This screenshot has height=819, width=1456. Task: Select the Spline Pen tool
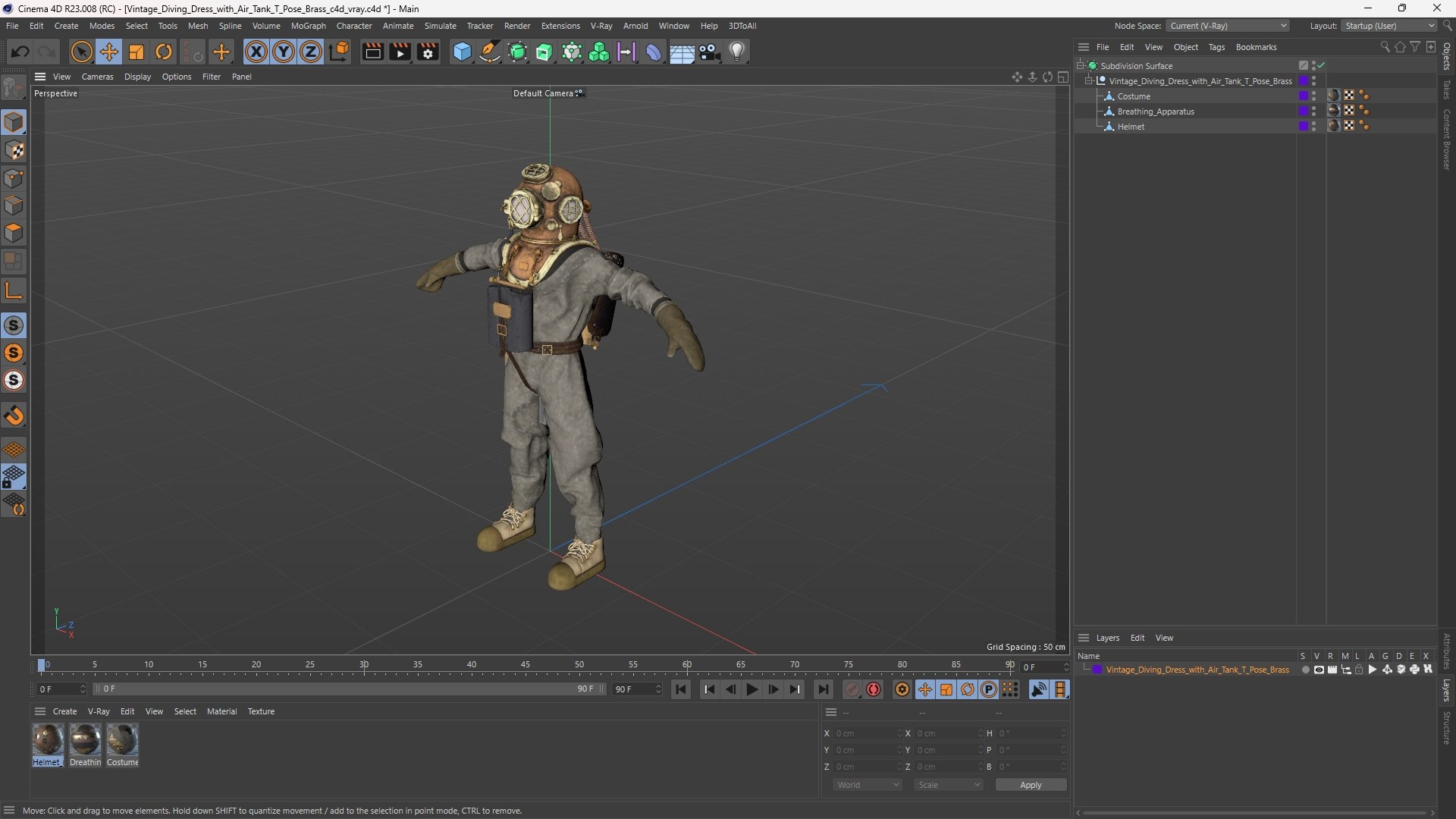point(490,52)
